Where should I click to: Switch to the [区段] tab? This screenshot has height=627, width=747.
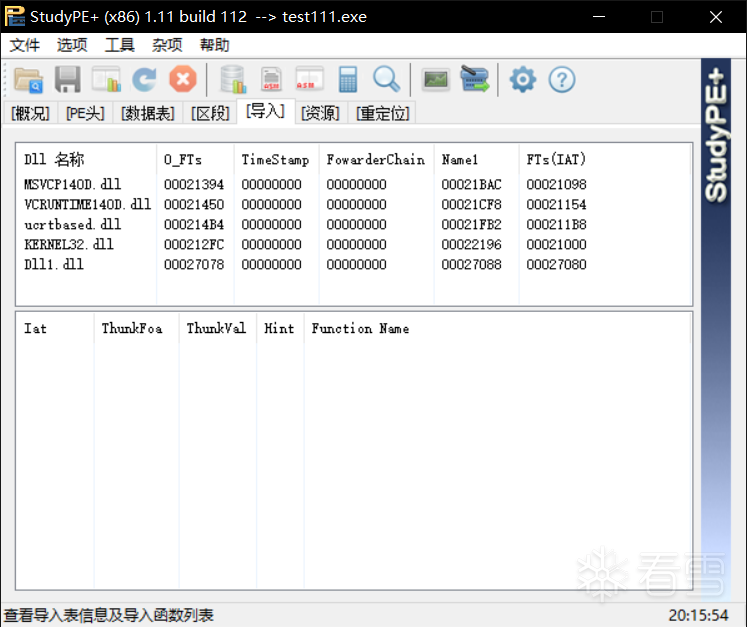tap(210, 113)
